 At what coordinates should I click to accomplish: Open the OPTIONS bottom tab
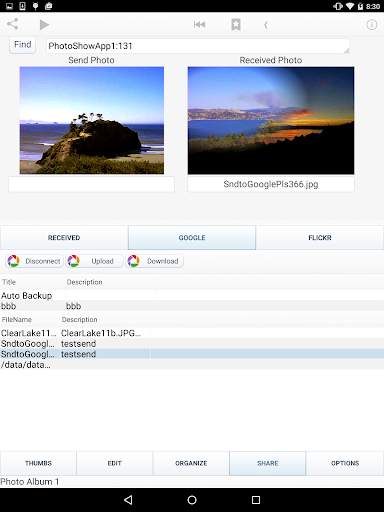coord(345,463)
